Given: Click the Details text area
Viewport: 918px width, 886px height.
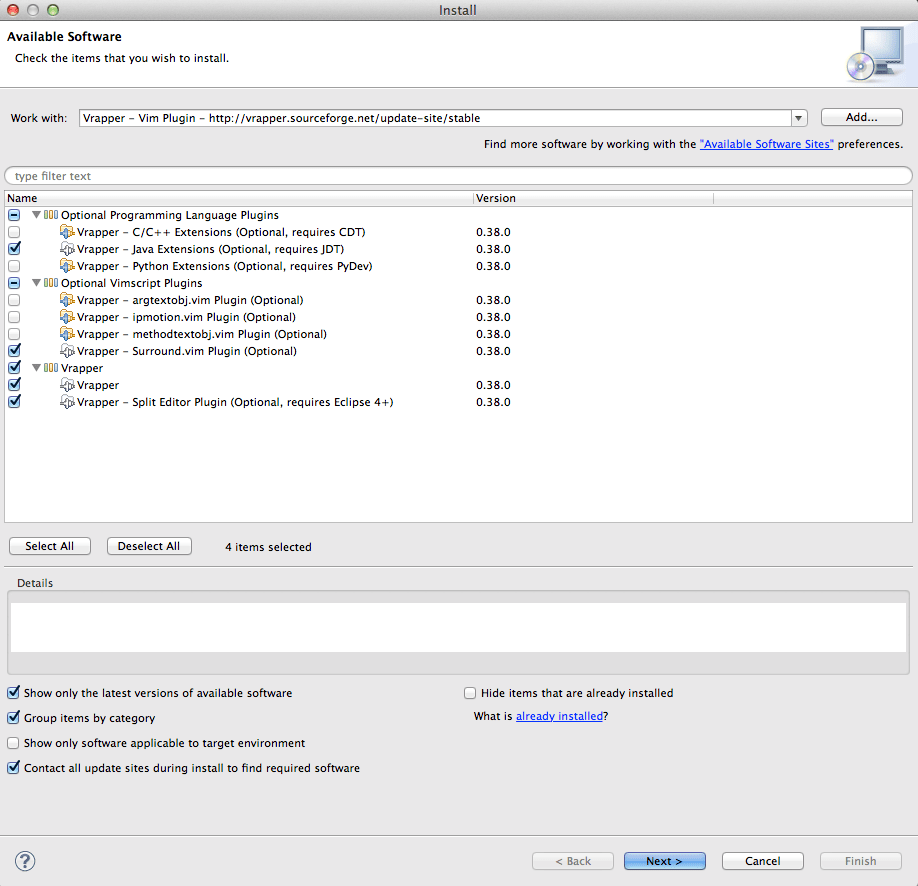Looking at the screenshot, I should [458, 627].
